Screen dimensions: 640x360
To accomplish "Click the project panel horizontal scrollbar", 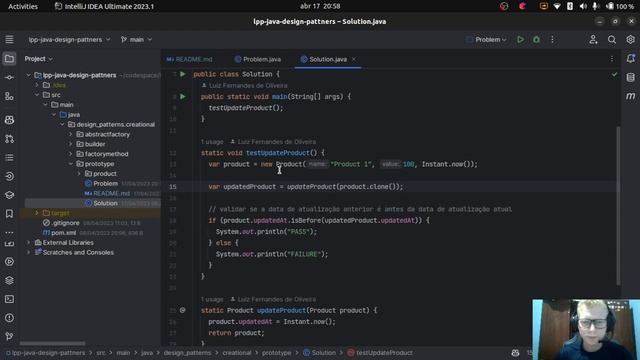I will click(x=52, y=344).
